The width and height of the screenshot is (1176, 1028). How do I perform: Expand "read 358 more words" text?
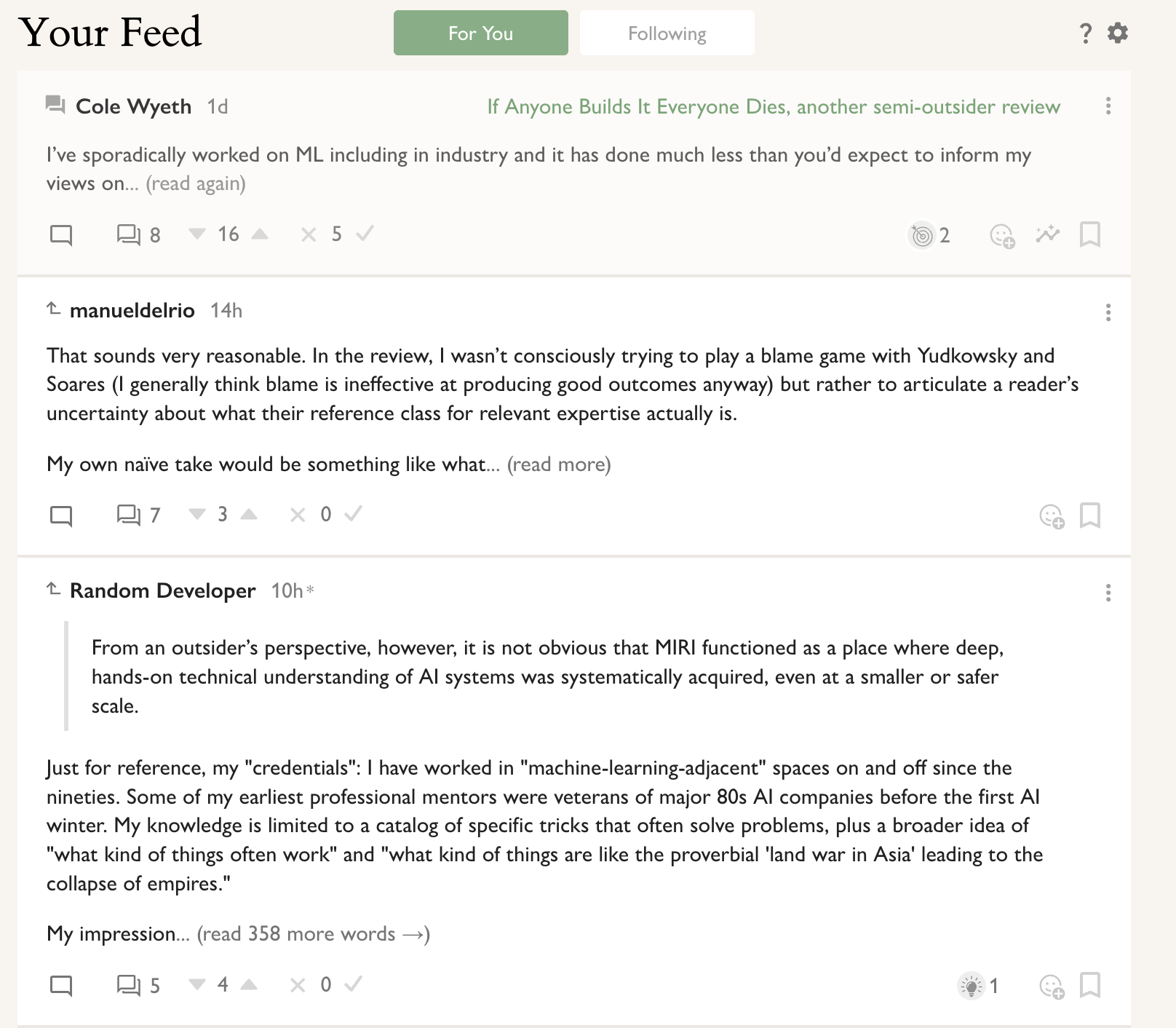[x=313, y=934]
